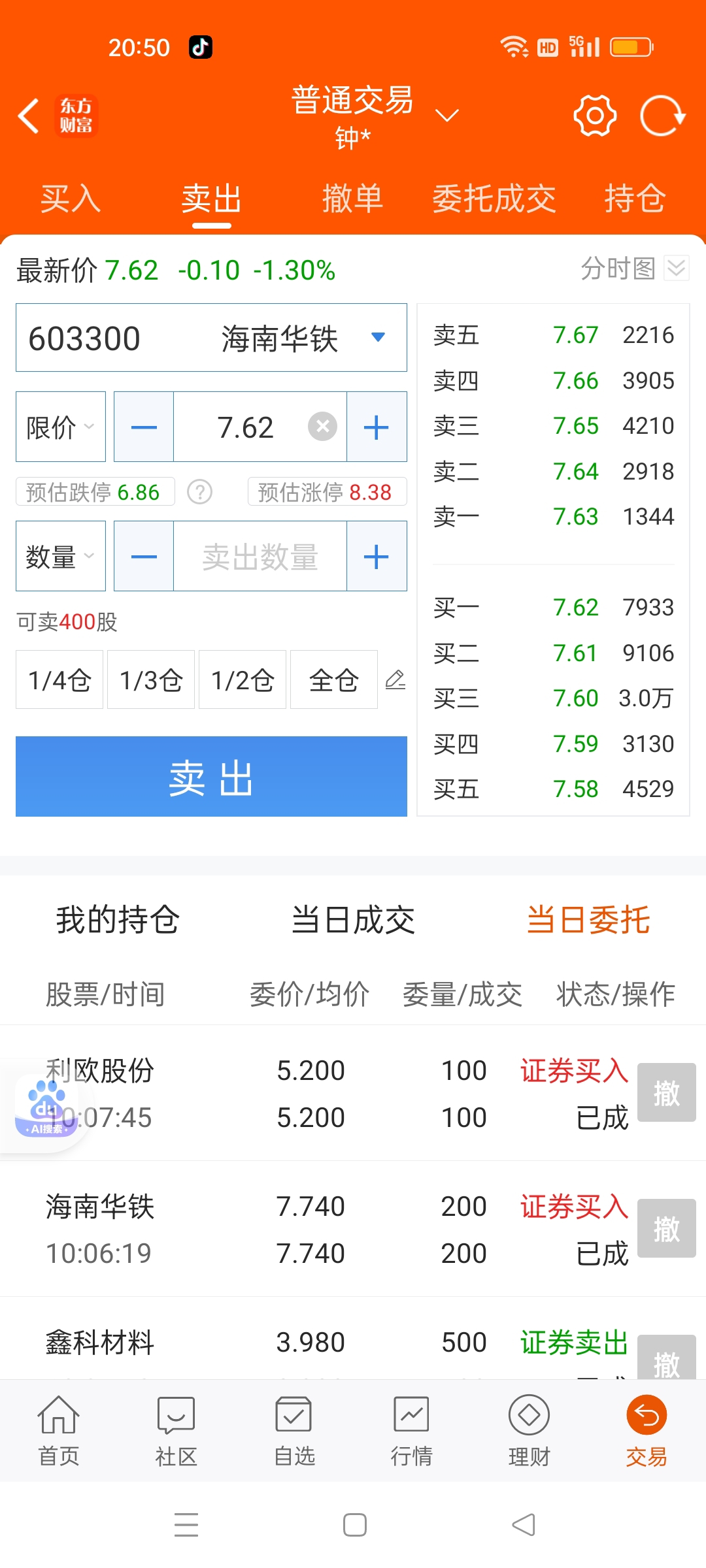Image resolution: width=706 pixels, height=1568 pixels.
Task: Open trading settings gear icon
Action: pyautogui.click(x=594, y=116)
